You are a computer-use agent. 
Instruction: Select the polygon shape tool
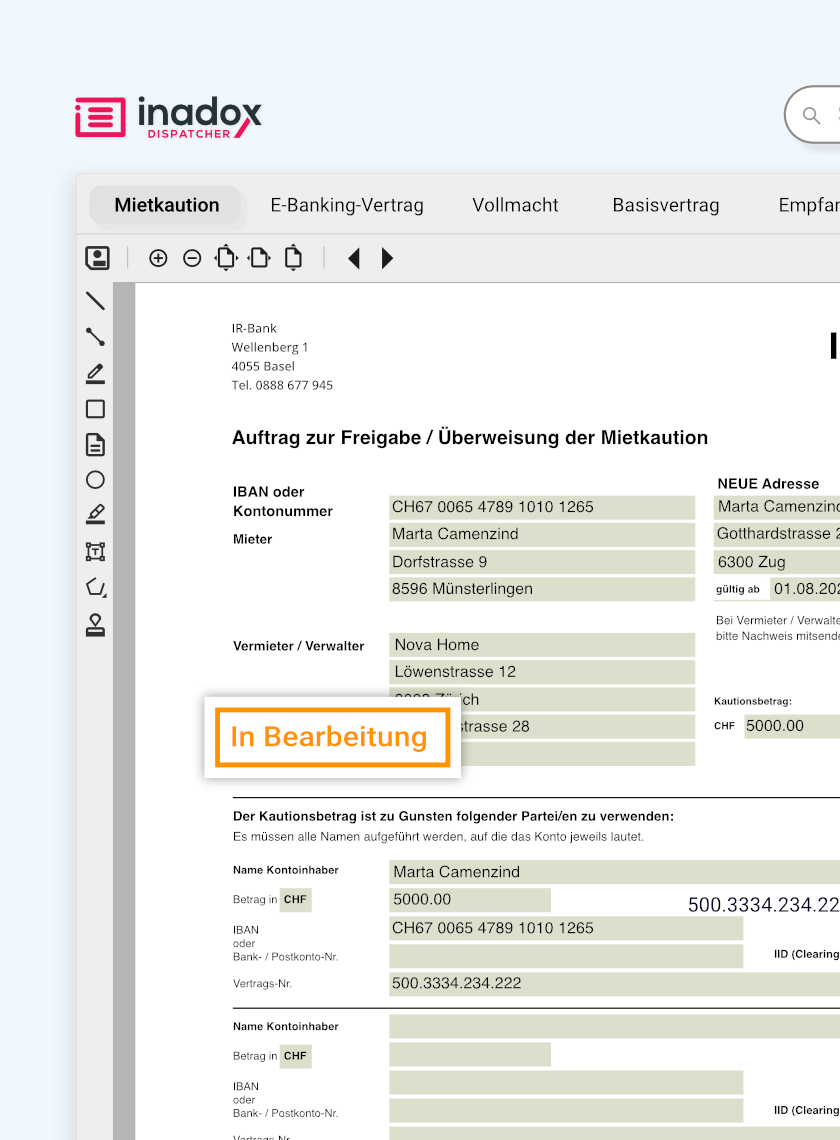pyautogui.click(x=95, y=587)
